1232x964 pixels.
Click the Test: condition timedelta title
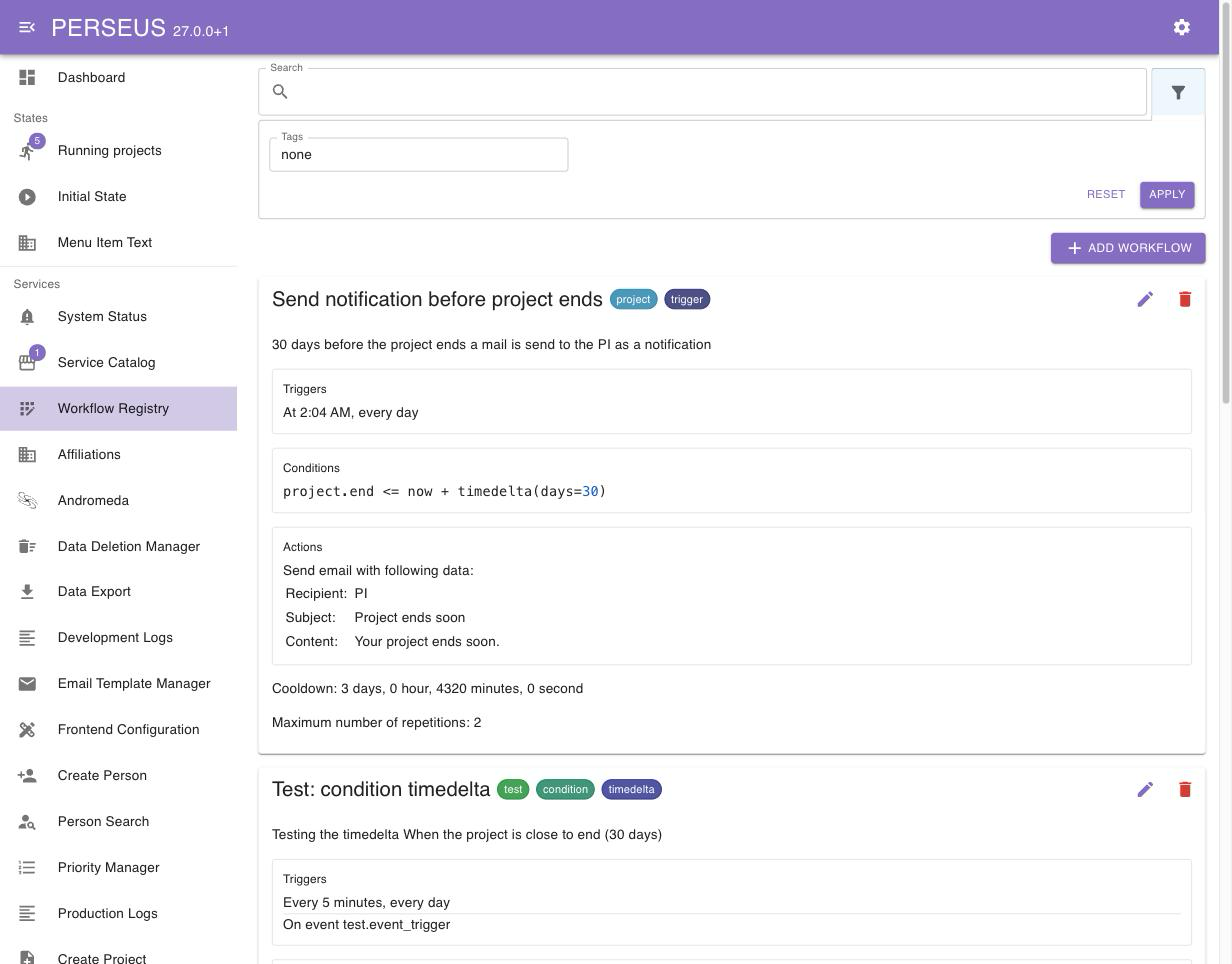coord(381,789)
